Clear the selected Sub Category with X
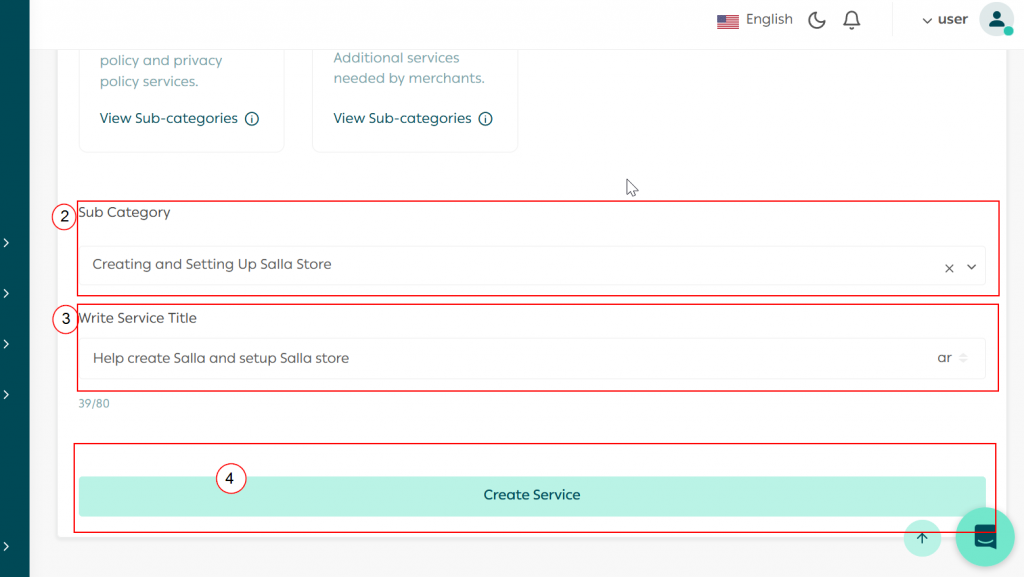Image resolution: width=1024 pixels, height=577 pixels. click(949, 268)
